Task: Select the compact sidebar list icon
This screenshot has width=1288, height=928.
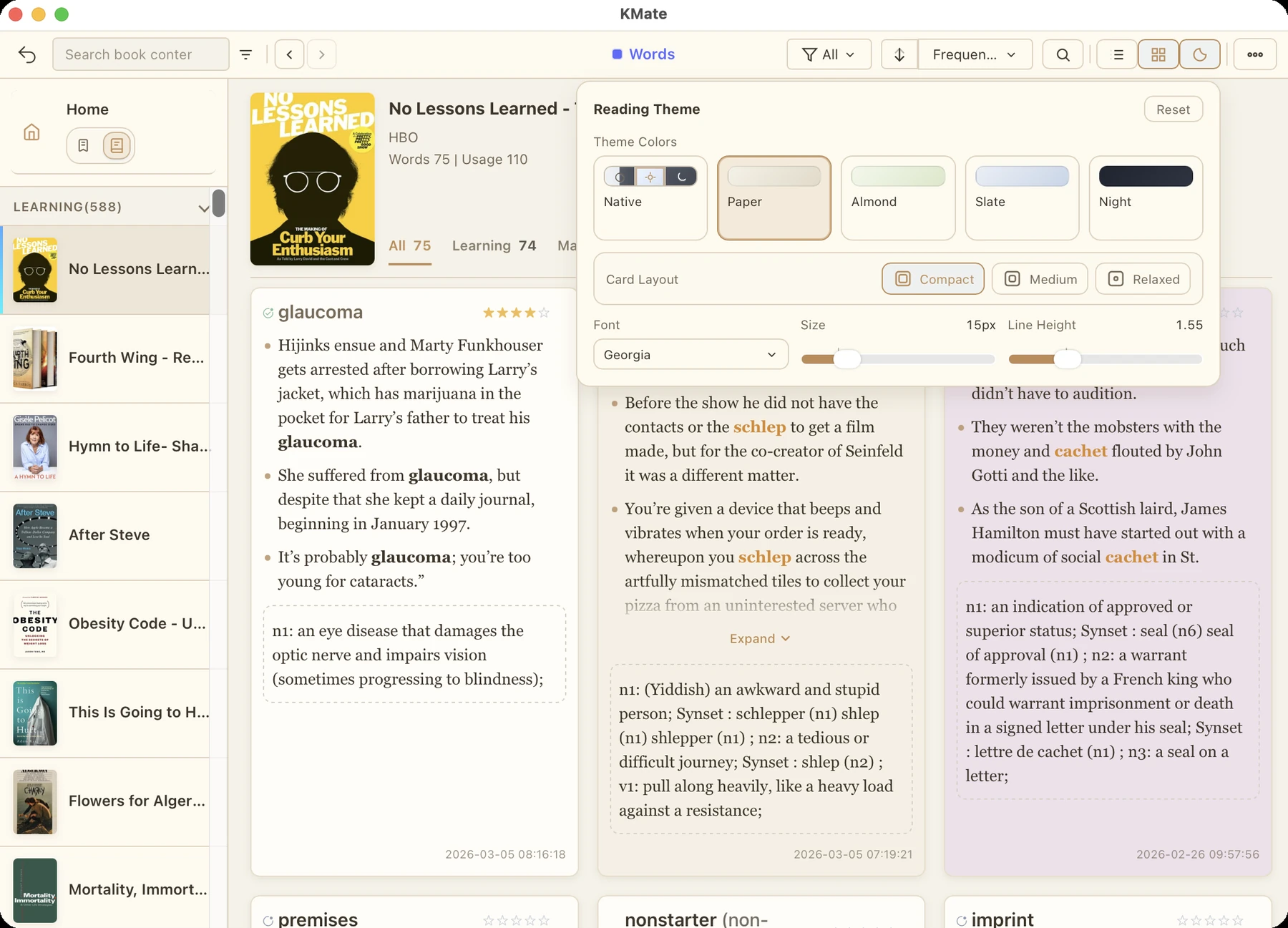Action: point(84,145)
